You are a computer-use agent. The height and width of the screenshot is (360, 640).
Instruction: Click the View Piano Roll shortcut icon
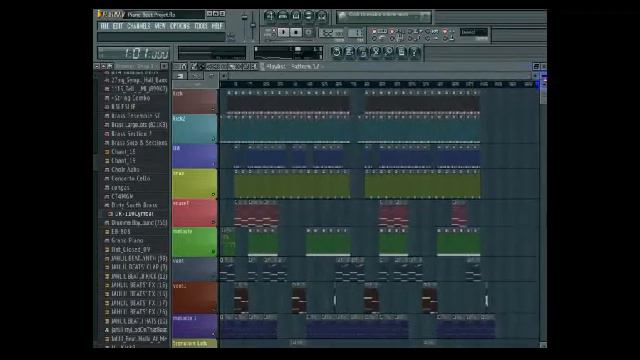point(296,16)
